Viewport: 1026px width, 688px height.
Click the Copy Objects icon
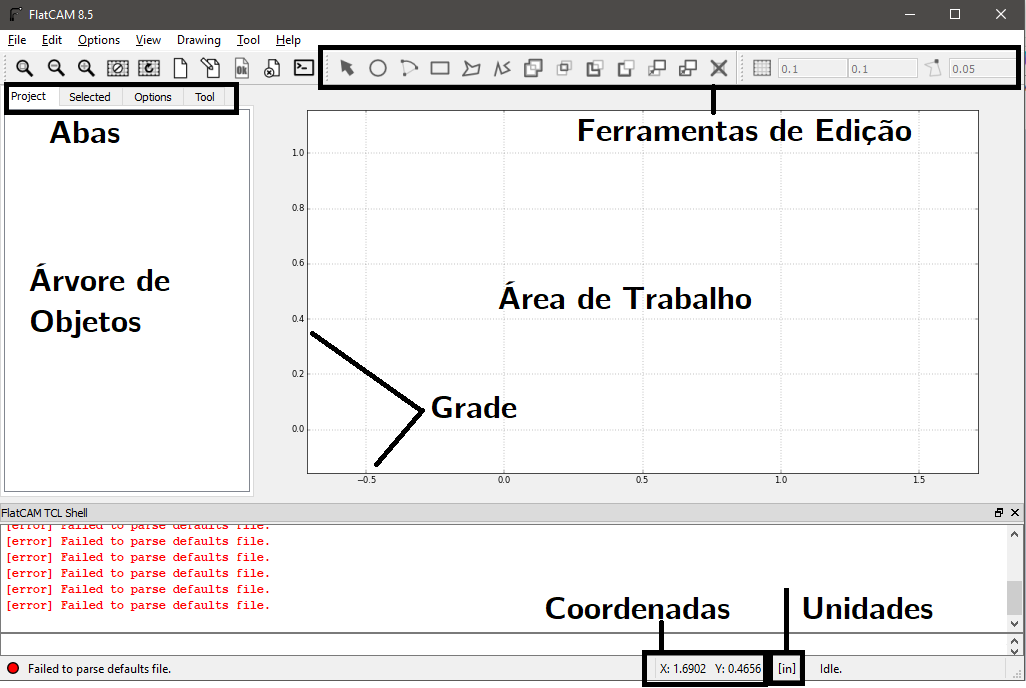(x=688, y=68)
